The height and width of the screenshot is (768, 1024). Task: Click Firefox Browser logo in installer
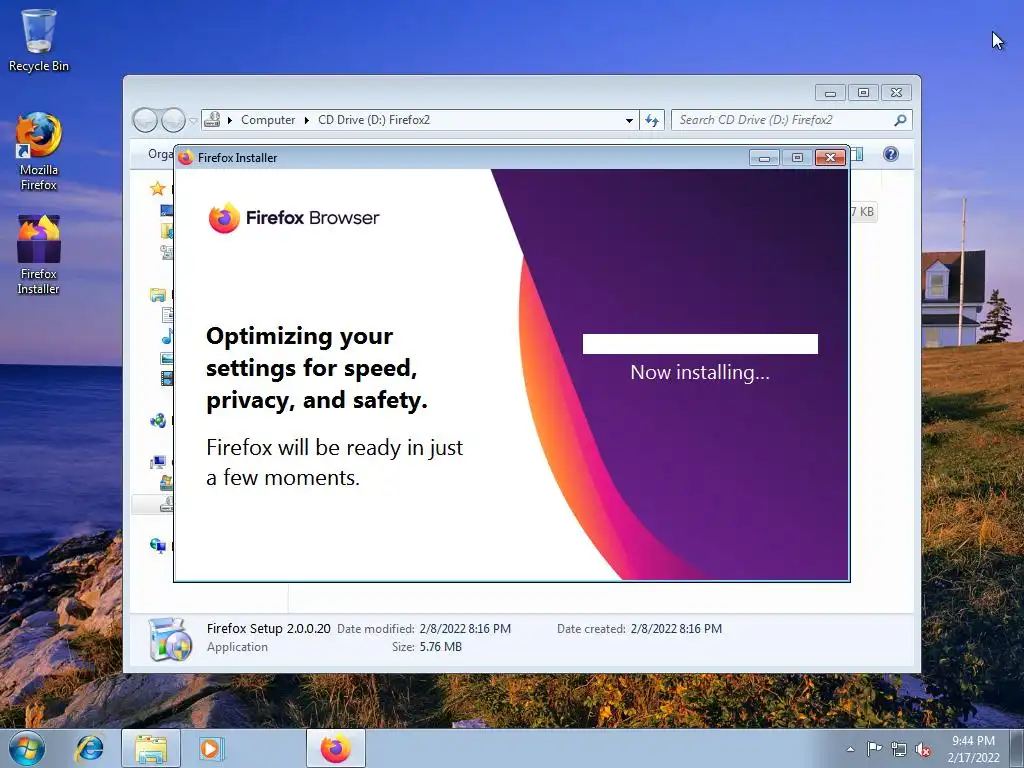(x=293, y=217)
